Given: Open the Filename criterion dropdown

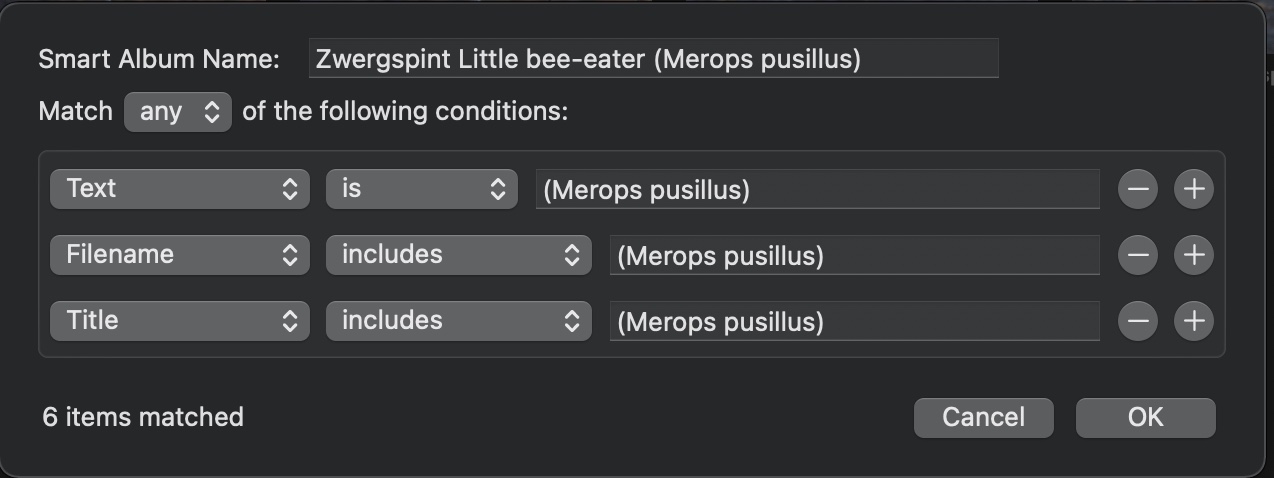Looking at the screenshot, I should [x=180, y=255].
